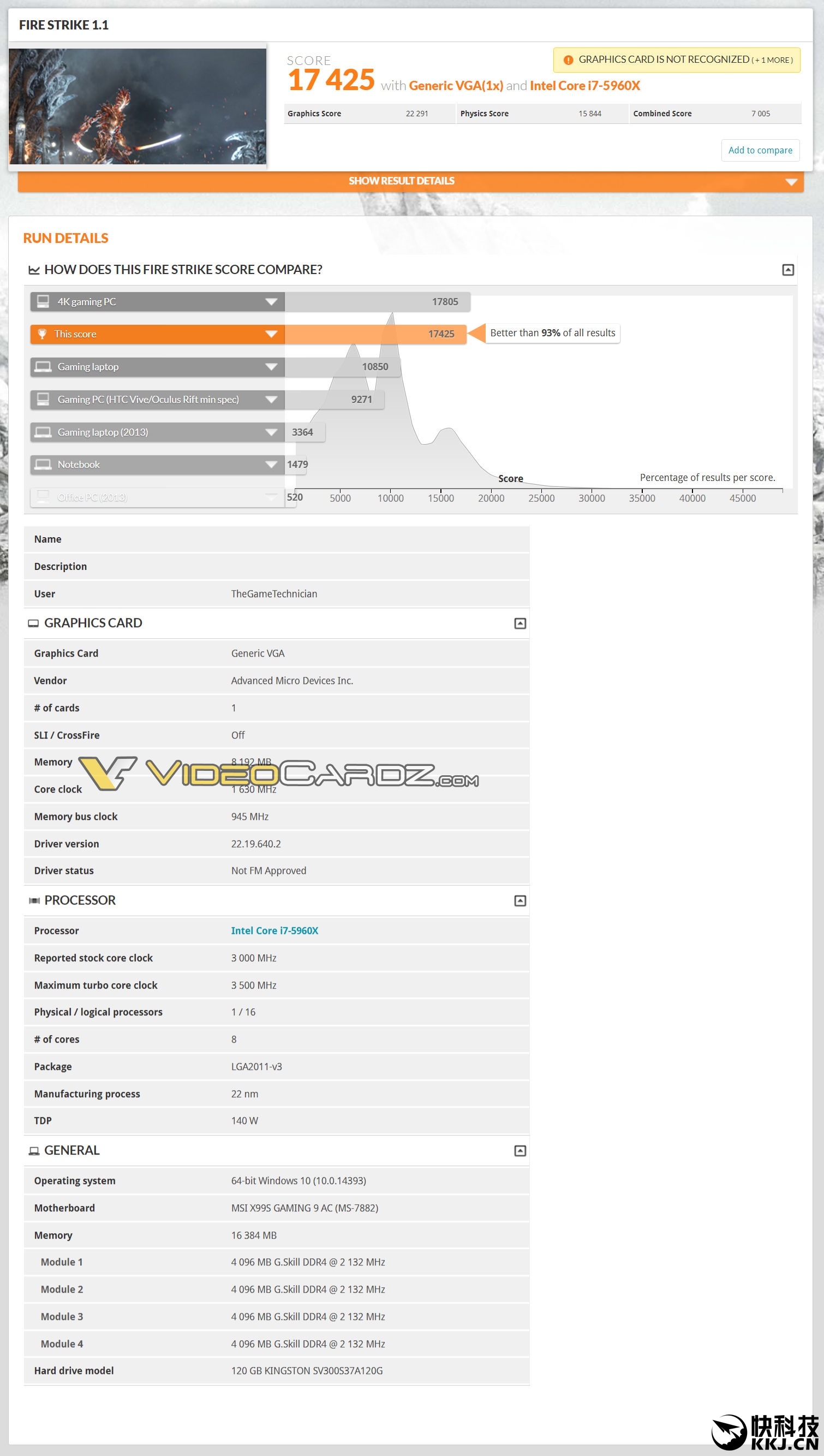Image resolution: width=824 pixels, height=1456 pixels.
Task: Click the Not FM Approved driver status
Action: (268, 871)
